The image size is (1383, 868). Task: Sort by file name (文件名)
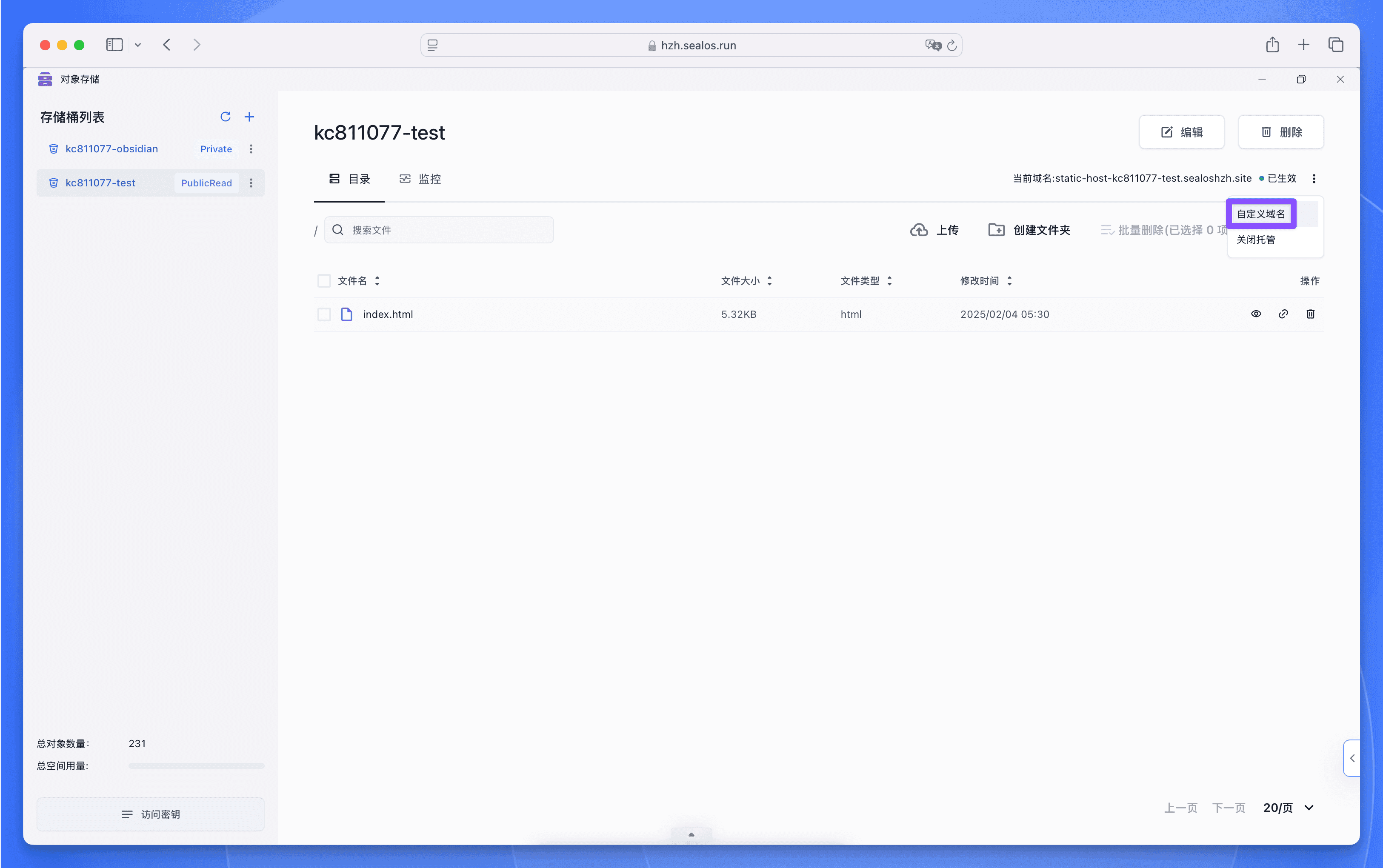[x=377, y=281]
